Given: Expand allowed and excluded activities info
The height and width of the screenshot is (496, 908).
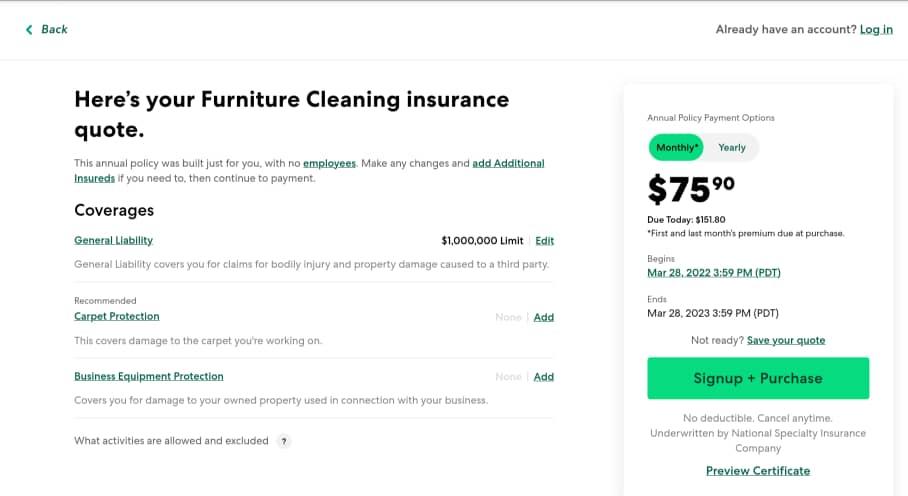Looking at the screenshot, I should coord(171,441).
